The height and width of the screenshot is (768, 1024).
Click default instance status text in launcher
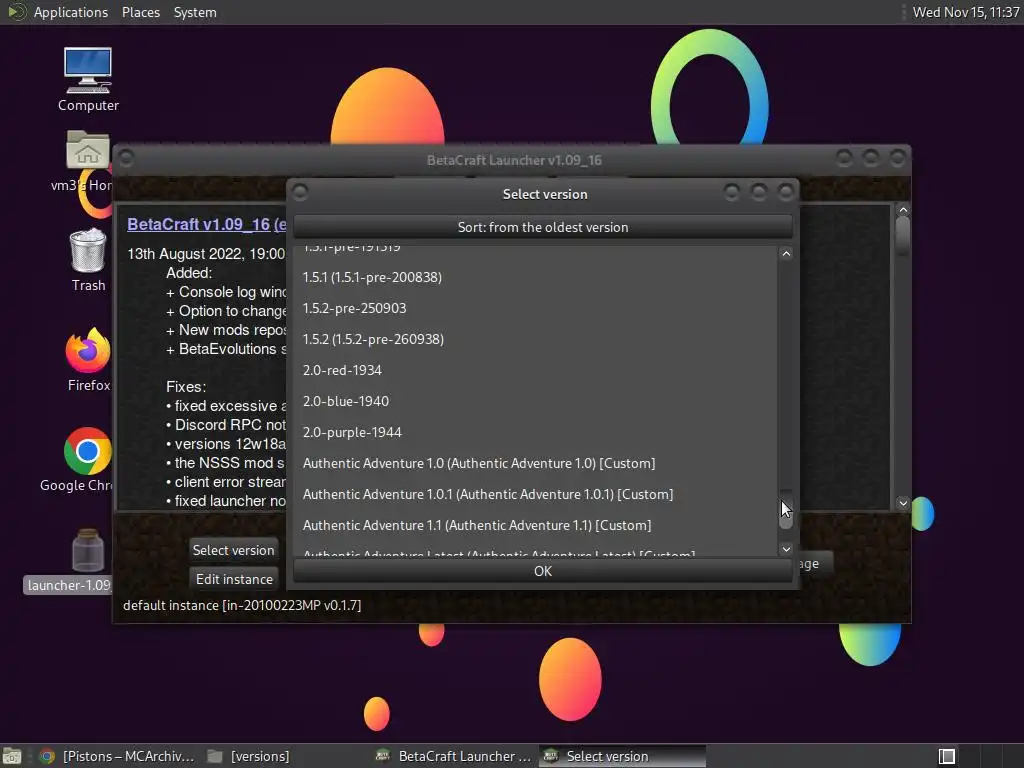pos(242,605)
